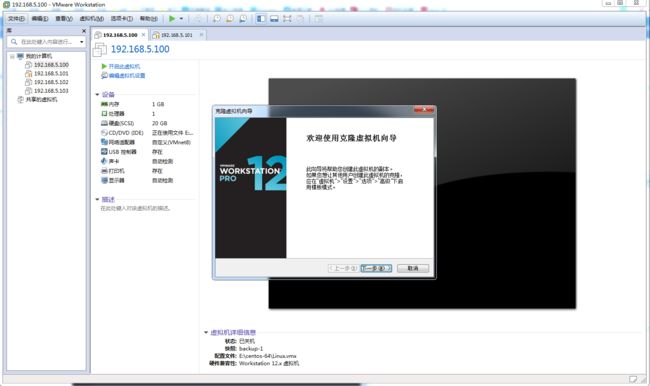Click the Unity mode toolbar icon
650x386 pixels.
tap(300, 19)
